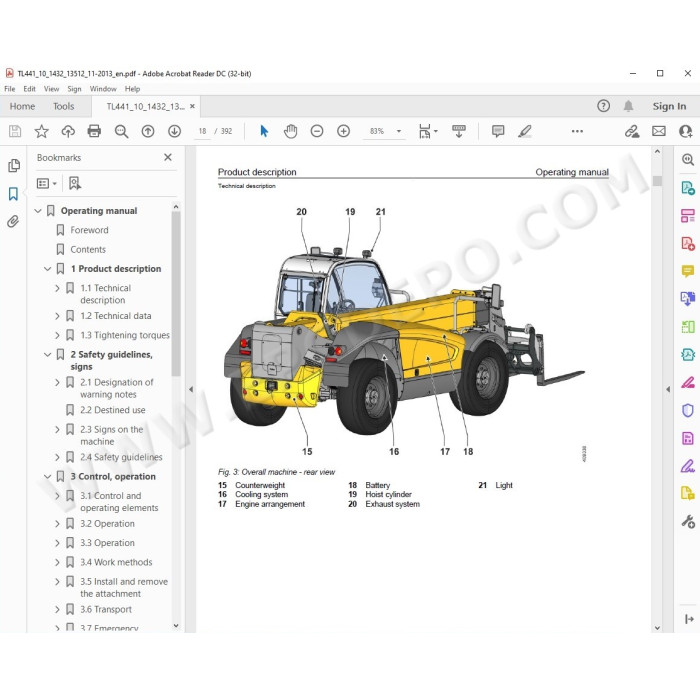700x700 pixels.
Task: Open bookmarks options dropdown
Action: tap(47, 183)
